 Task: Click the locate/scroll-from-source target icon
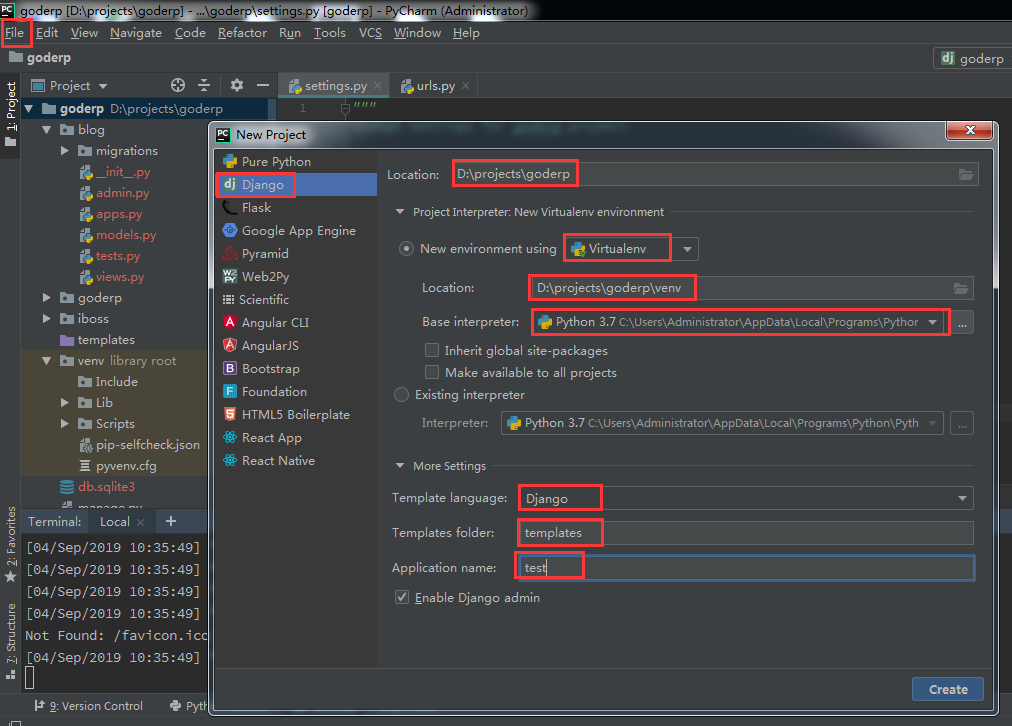pos(177,85)
